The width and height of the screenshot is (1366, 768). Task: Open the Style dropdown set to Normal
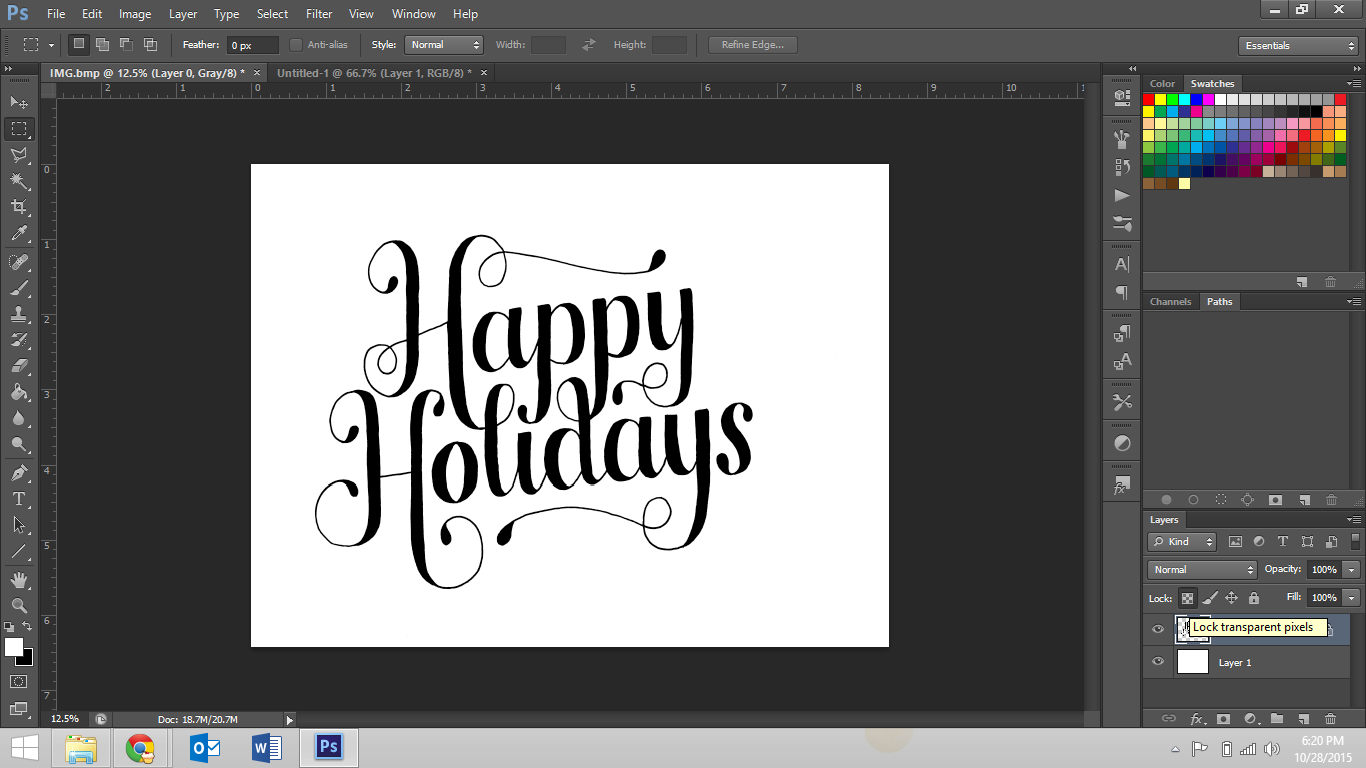click(x=444, y=45)
